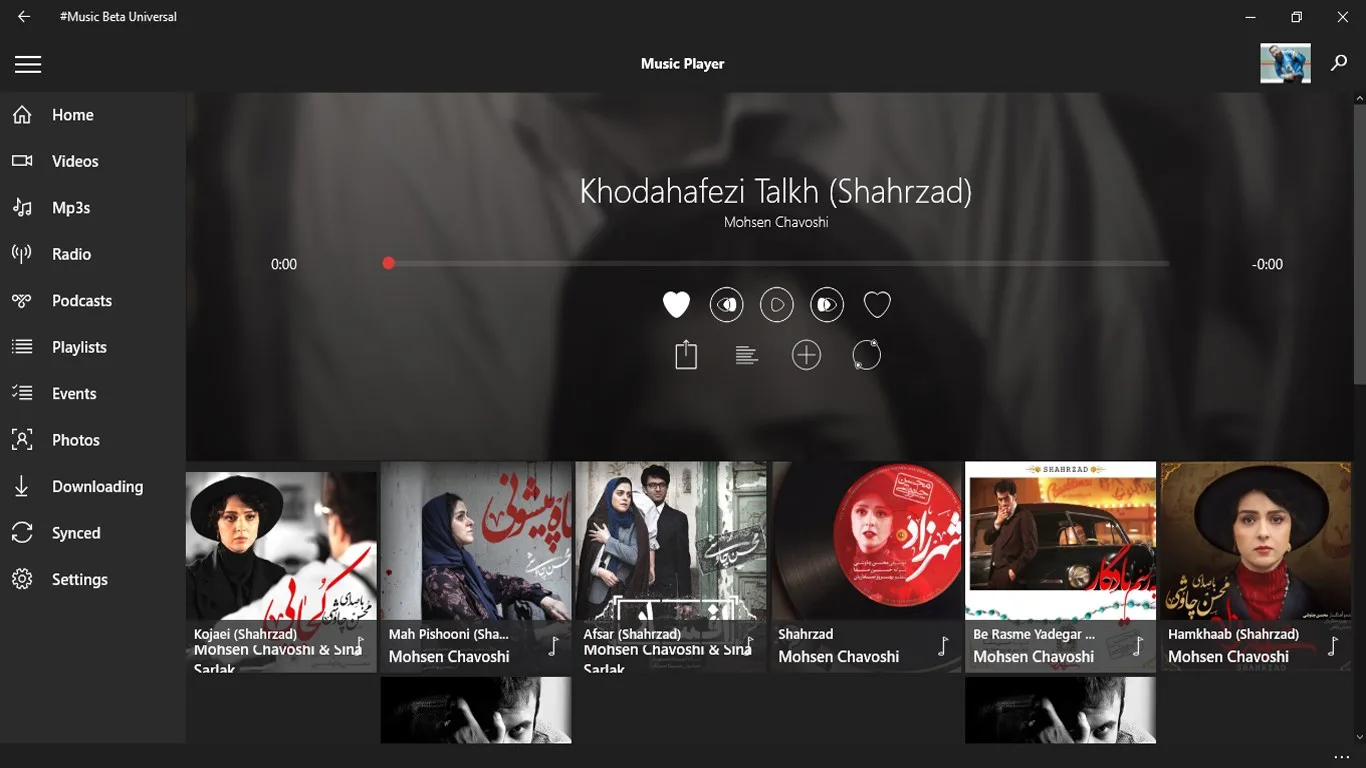Click remaining time -0:00 label
The image size is (1366, 768).
(1268, 264)
